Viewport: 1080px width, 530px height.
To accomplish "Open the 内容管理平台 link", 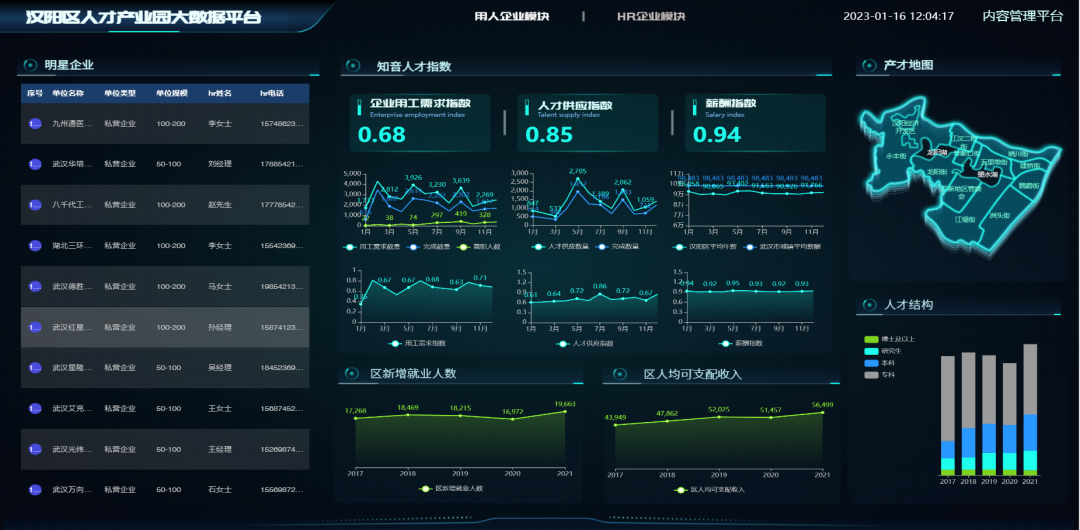I will click(x=1022, y=16).
